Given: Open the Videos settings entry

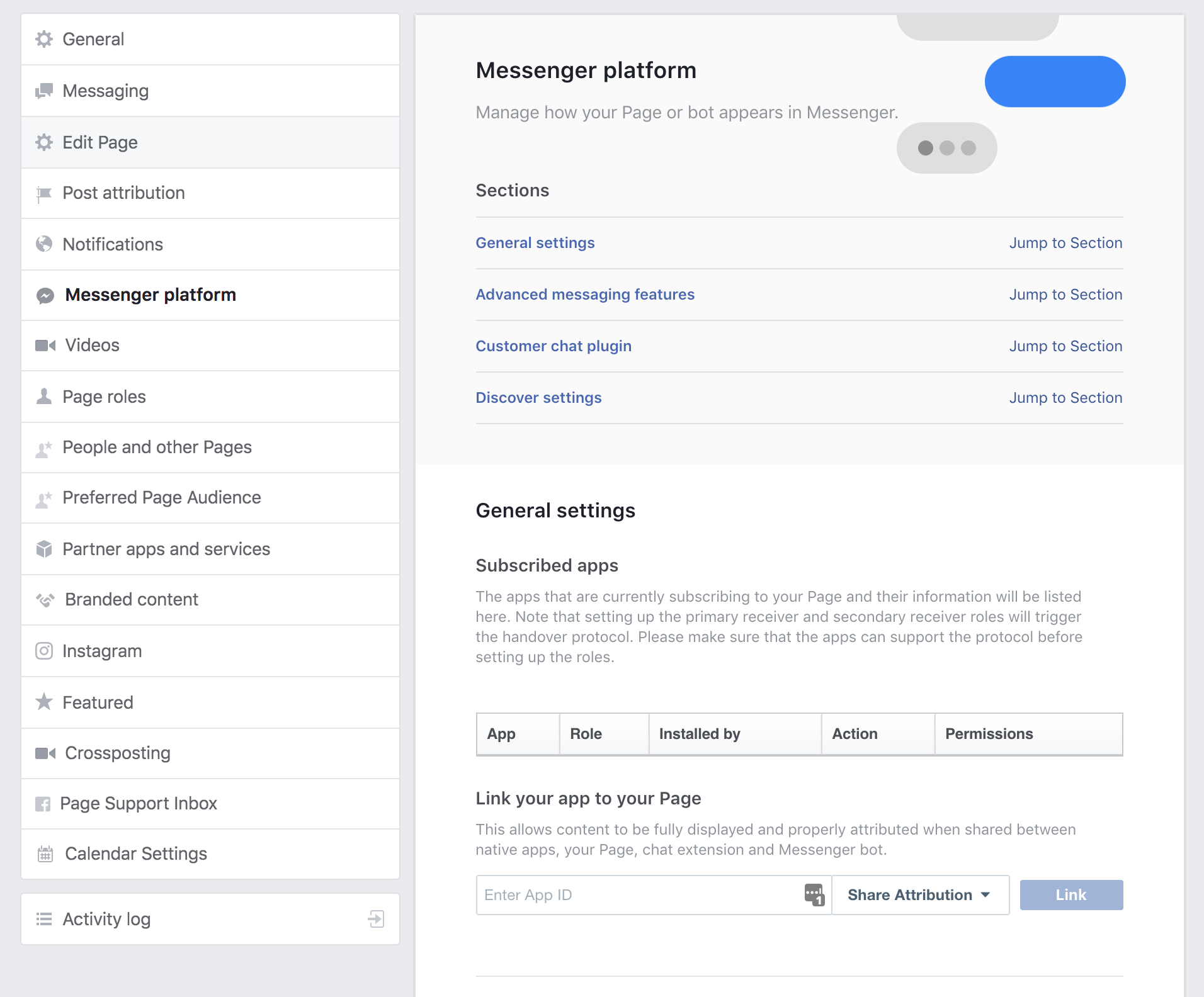Looking at the screenshot, I should click(210, 346).
